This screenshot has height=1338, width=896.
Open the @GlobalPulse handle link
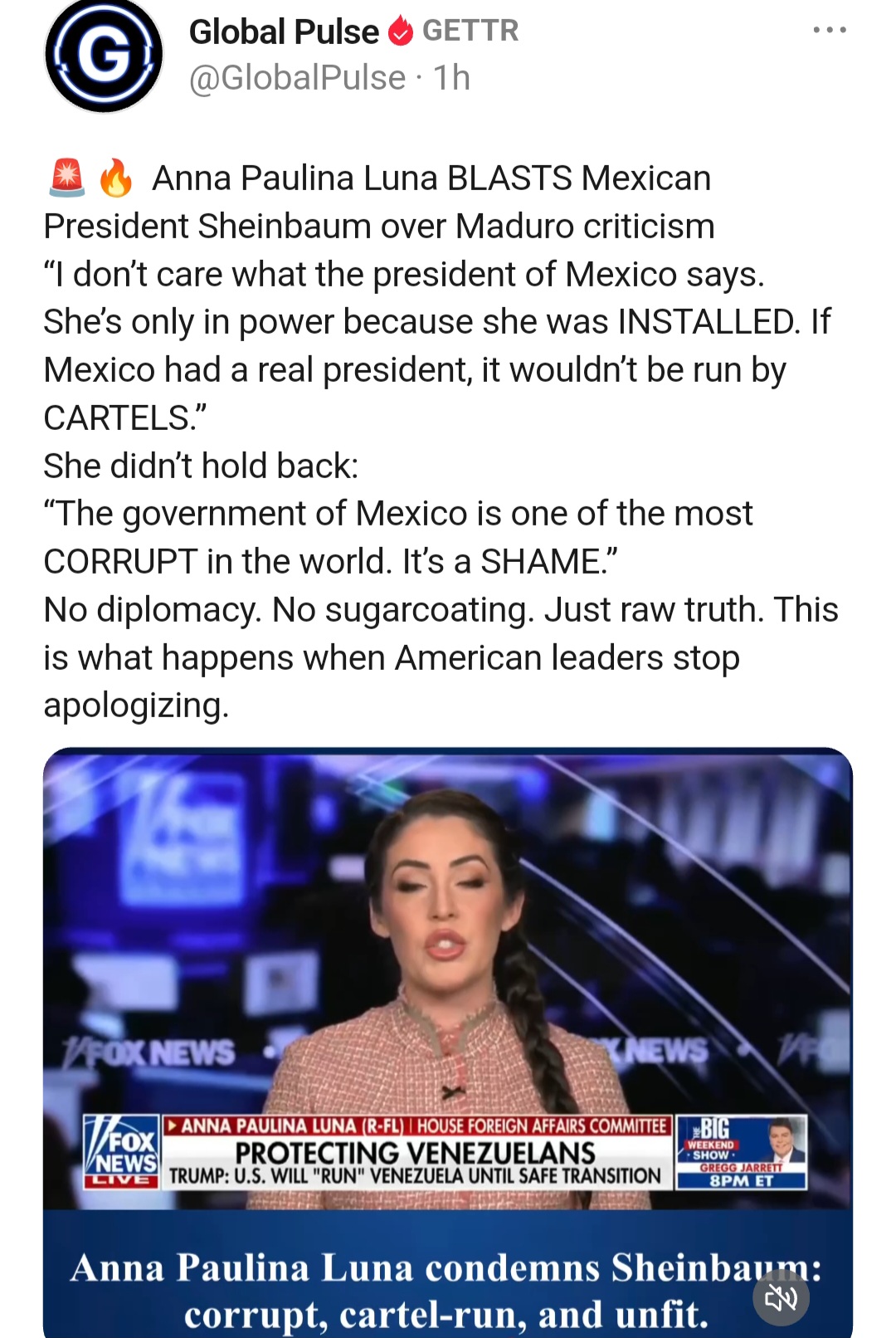pyautogui.click(x=297, y=78)
